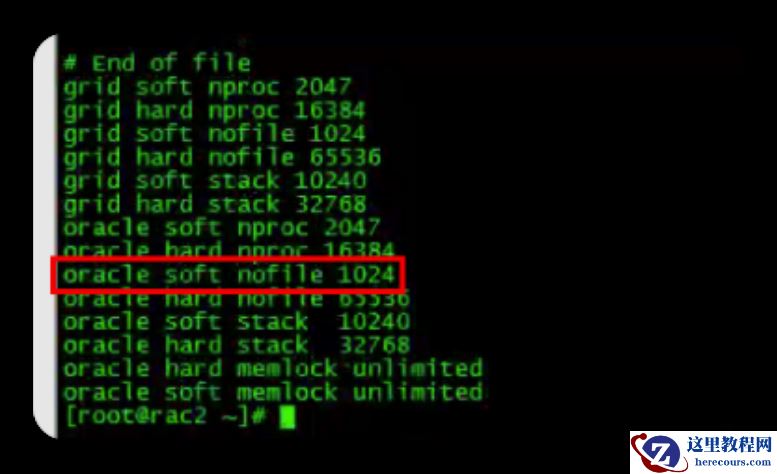Click the 这里教程网 site title text
The width and height of the screenshot is (777, 474).
[729, 444]
